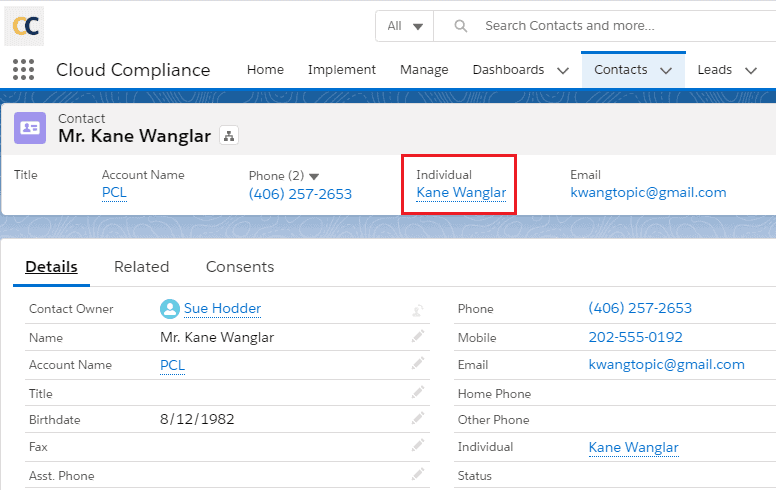Expand the Phone (2) dropdown arrow
Image resolution: width=776 pixels, height=492 pixels.
pyautogui.click(x=314, y=176)
